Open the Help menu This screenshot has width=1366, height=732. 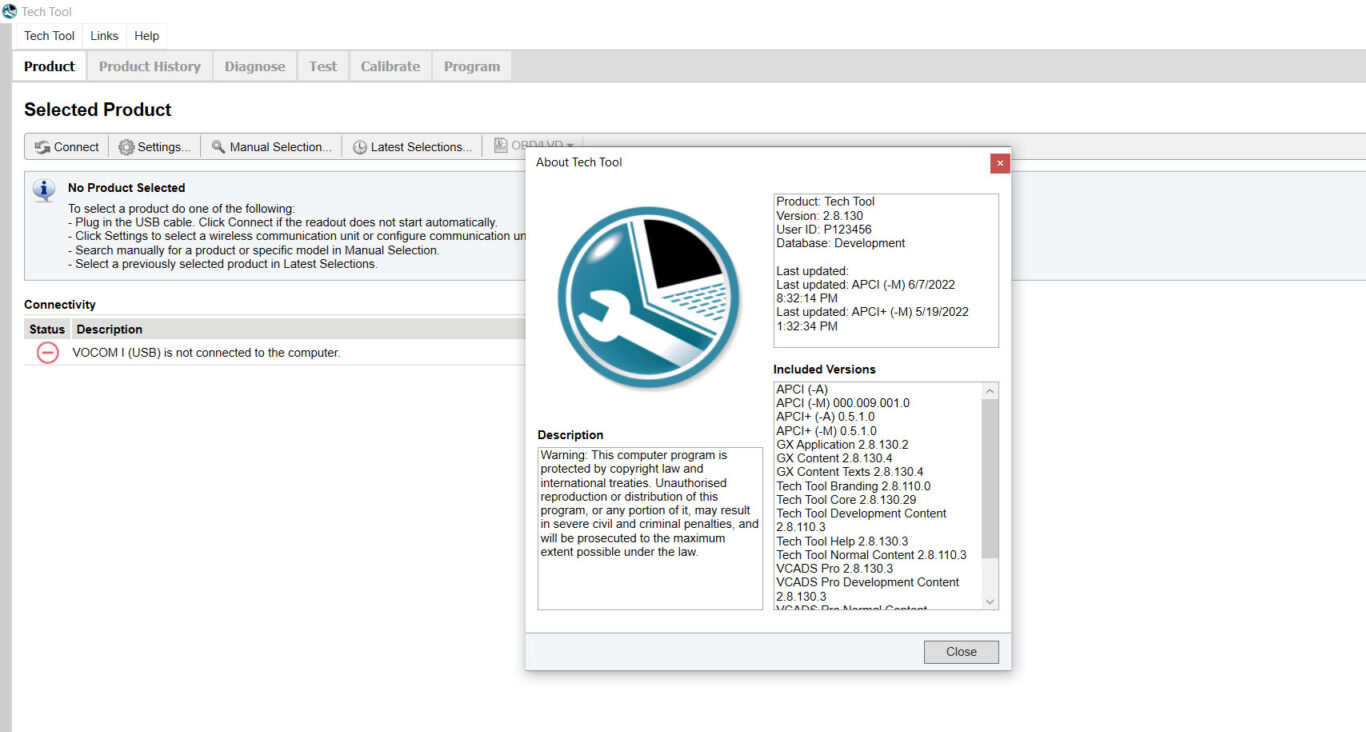(146, 36)
